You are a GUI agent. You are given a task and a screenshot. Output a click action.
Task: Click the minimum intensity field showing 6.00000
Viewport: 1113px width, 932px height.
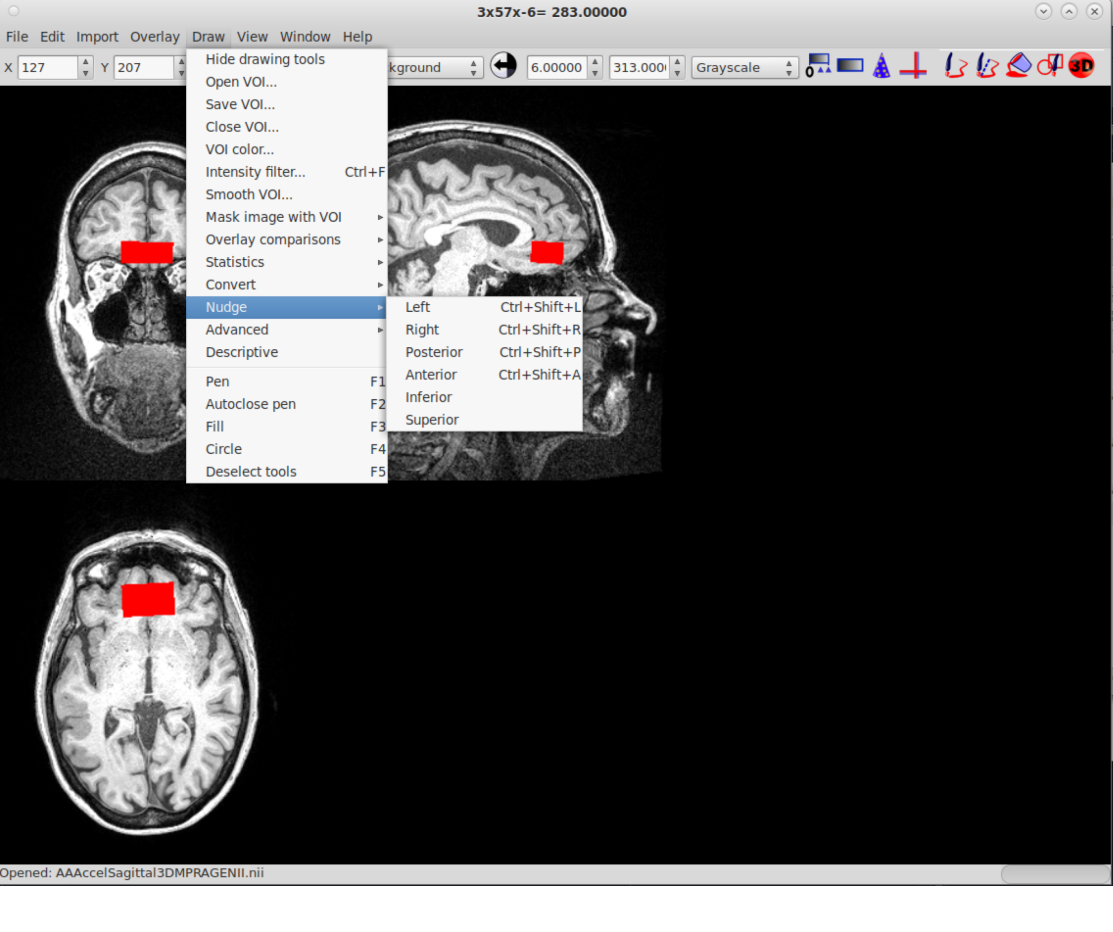556,68
